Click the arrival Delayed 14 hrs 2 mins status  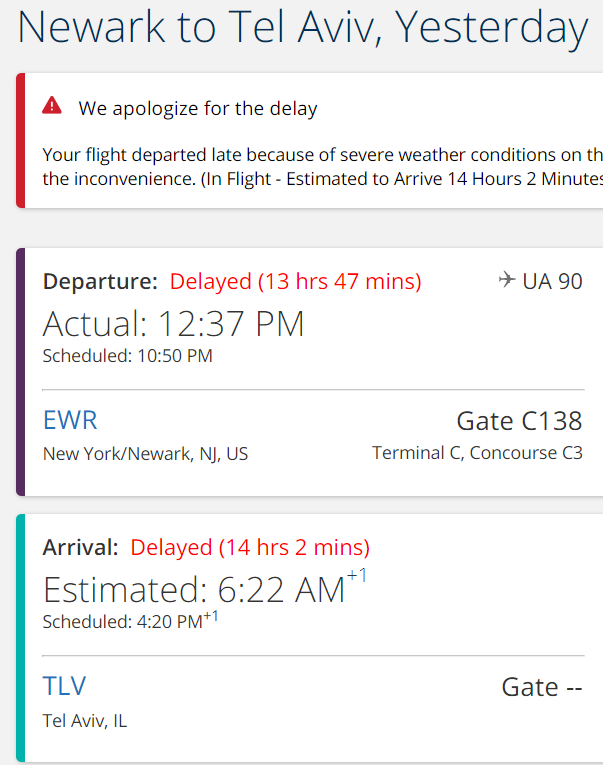click(250, 547)
